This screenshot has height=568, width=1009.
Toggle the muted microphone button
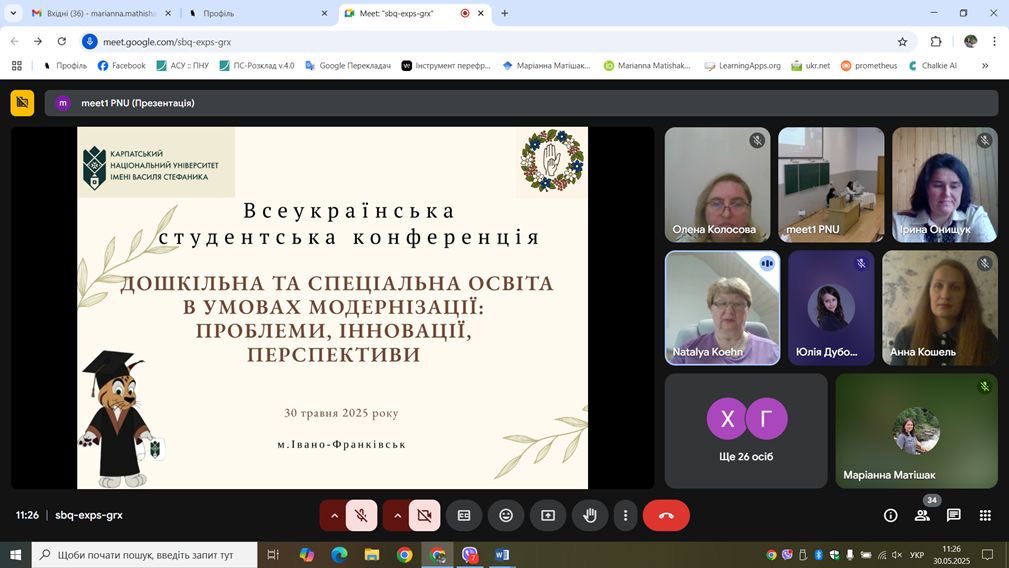coord(361,515)
